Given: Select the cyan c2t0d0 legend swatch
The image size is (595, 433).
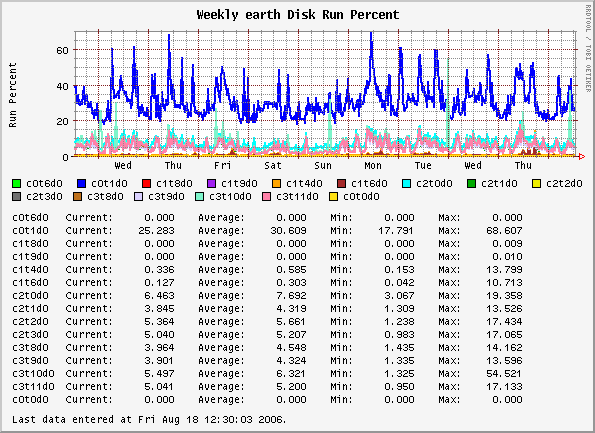Looking at the screenshot, I should pos(406,184).
